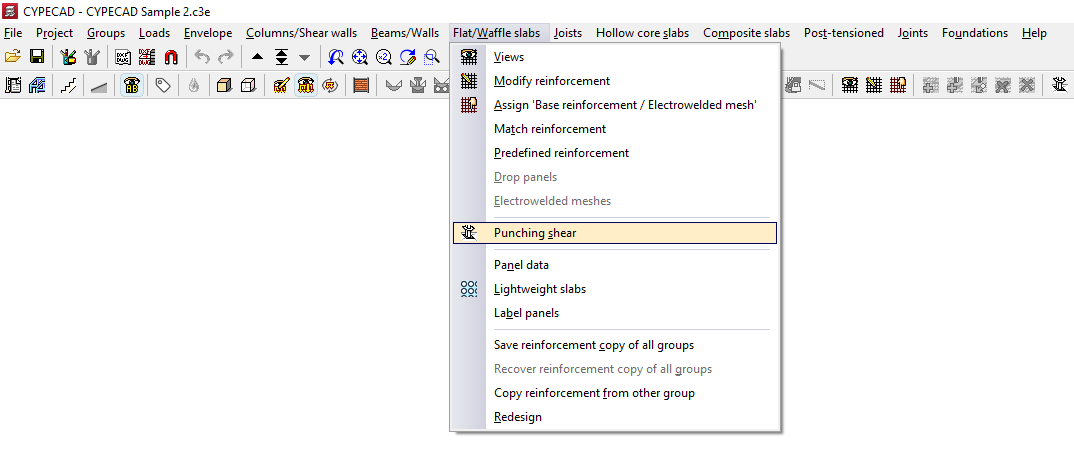Click the gray sloped ramp icon
The height and width of the screenshot is (456, 1074).
pos(99,86)
